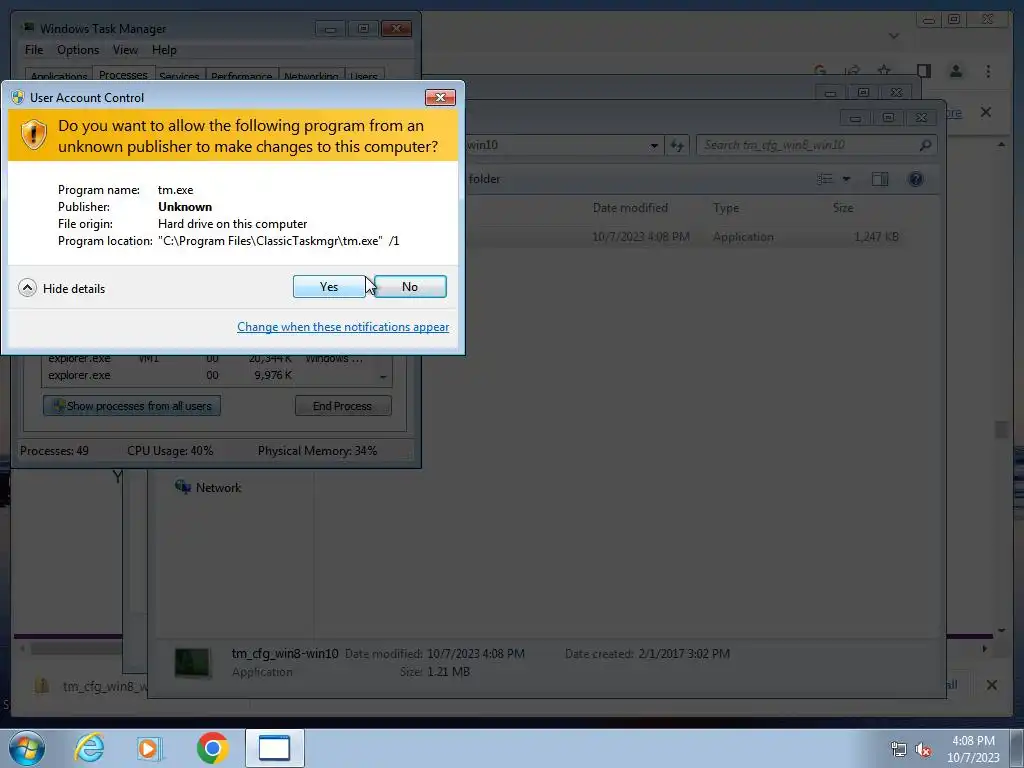This screenshot has width=1024, height=768.
Task: Switch to Networking tab in Task Manager
Action: coord(311,76)
